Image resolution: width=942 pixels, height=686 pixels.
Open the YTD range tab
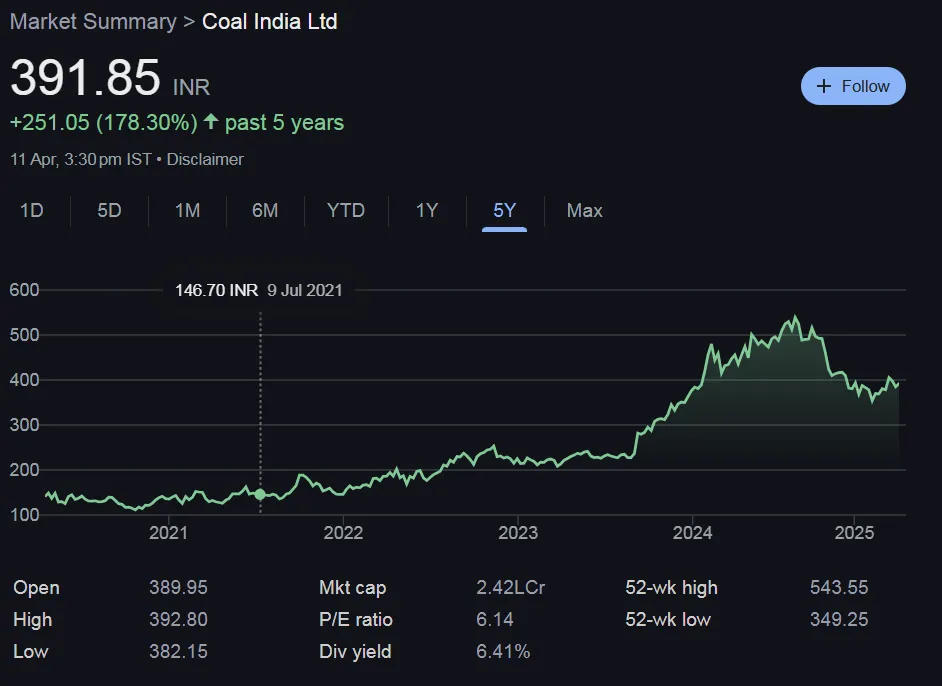(x=346, y=210)
